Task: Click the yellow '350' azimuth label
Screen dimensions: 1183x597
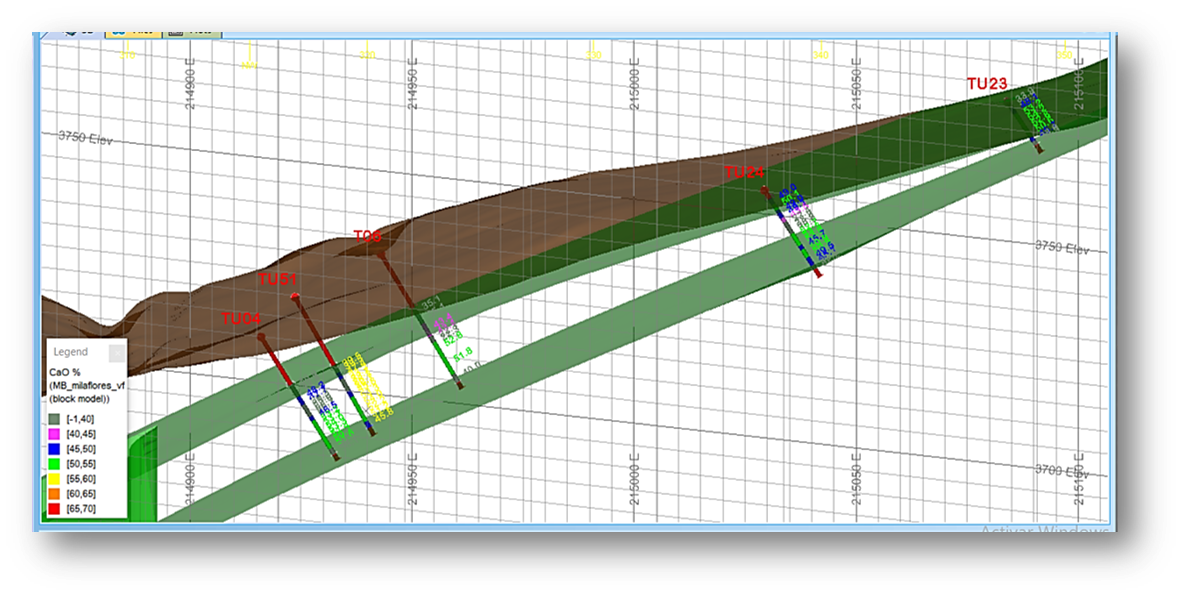Action: [1063, 54]
